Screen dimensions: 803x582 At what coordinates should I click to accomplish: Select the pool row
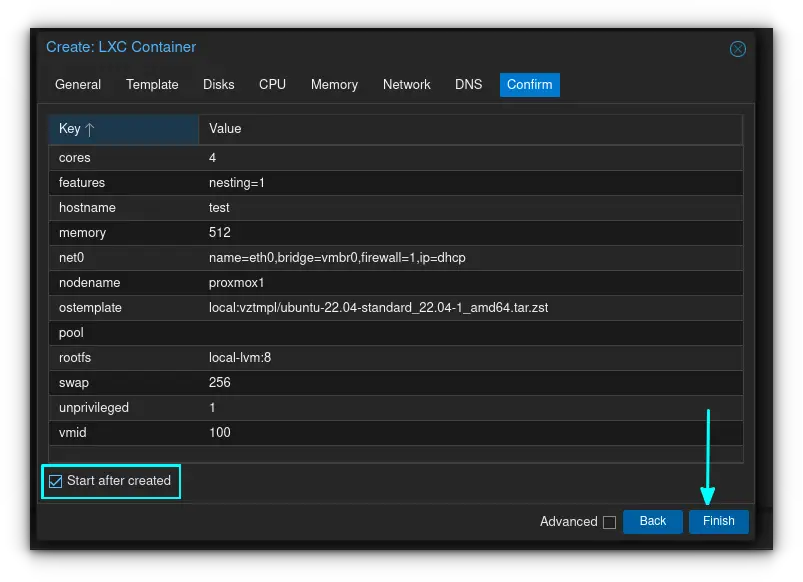pos(395,333)
